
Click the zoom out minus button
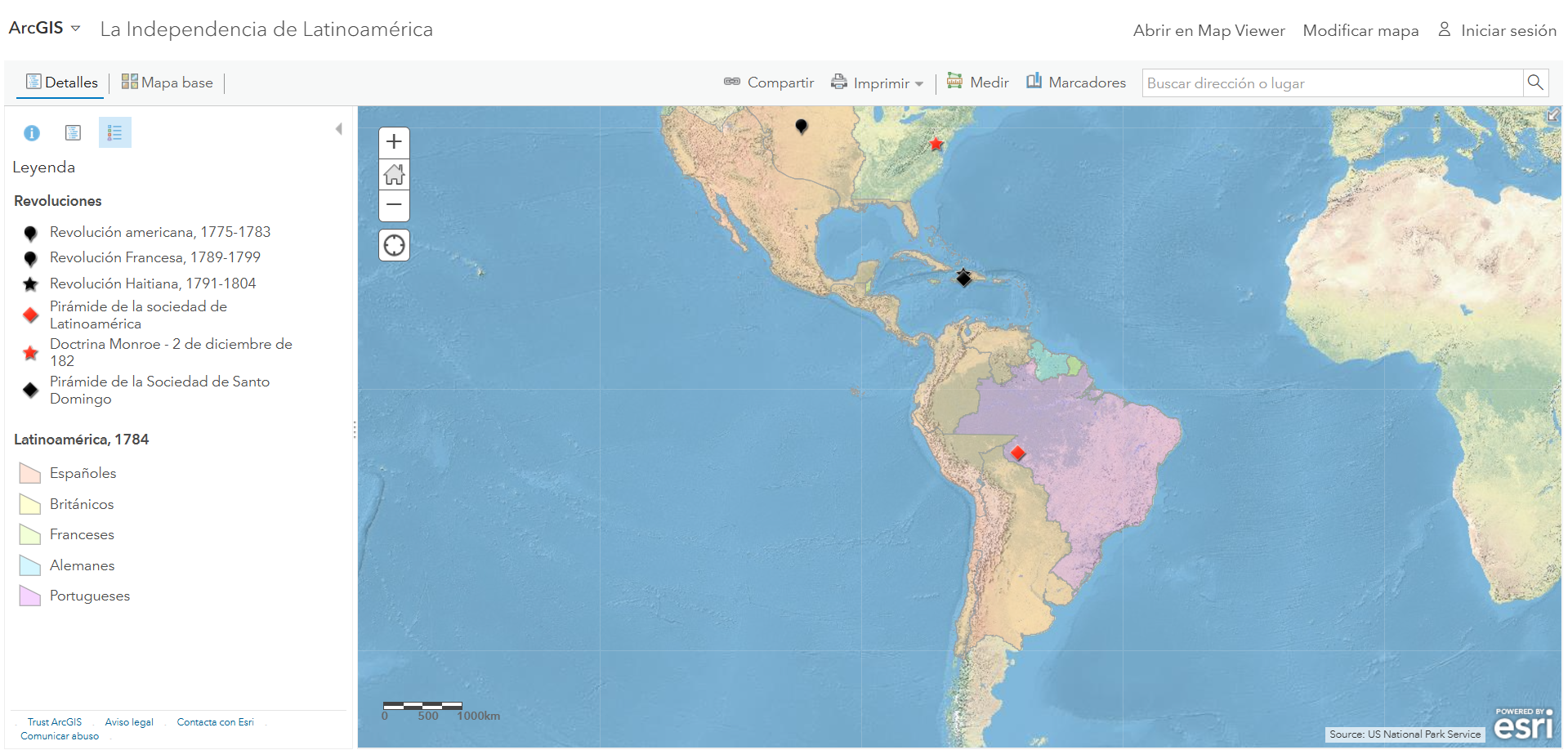pos(394,205)
